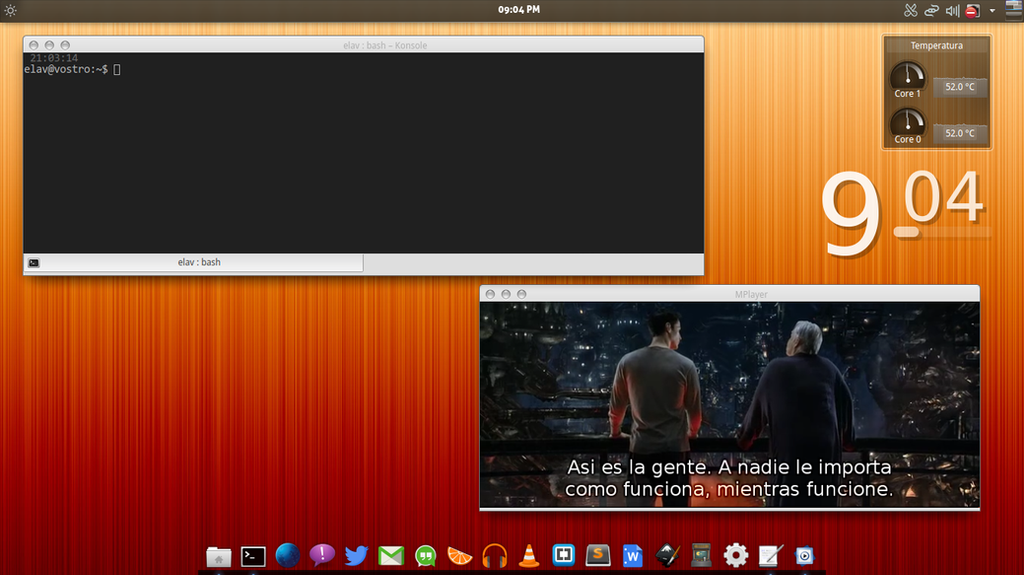The width and height of the screenshot is (1024, 575).
Task: Click the Core 0 '52.0 °C' reading
Action: [x=960, y=133]
